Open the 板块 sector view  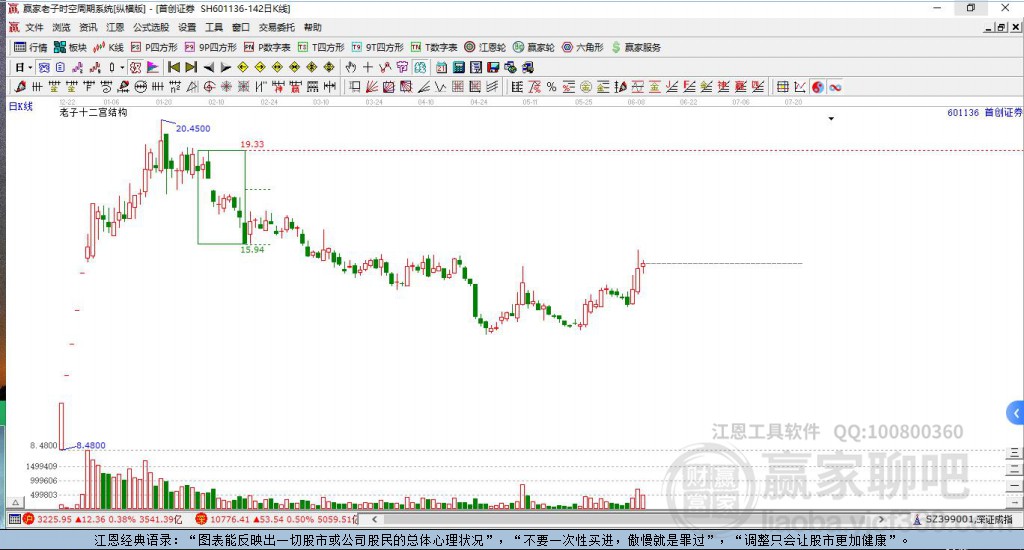[x=71, y=47]
